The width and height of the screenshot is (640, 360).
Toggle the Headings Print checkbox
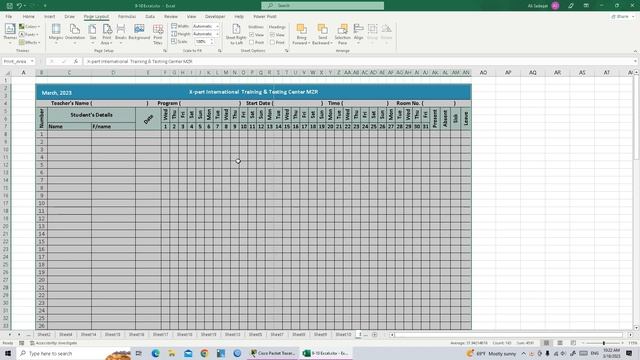(x=272, y=42)
